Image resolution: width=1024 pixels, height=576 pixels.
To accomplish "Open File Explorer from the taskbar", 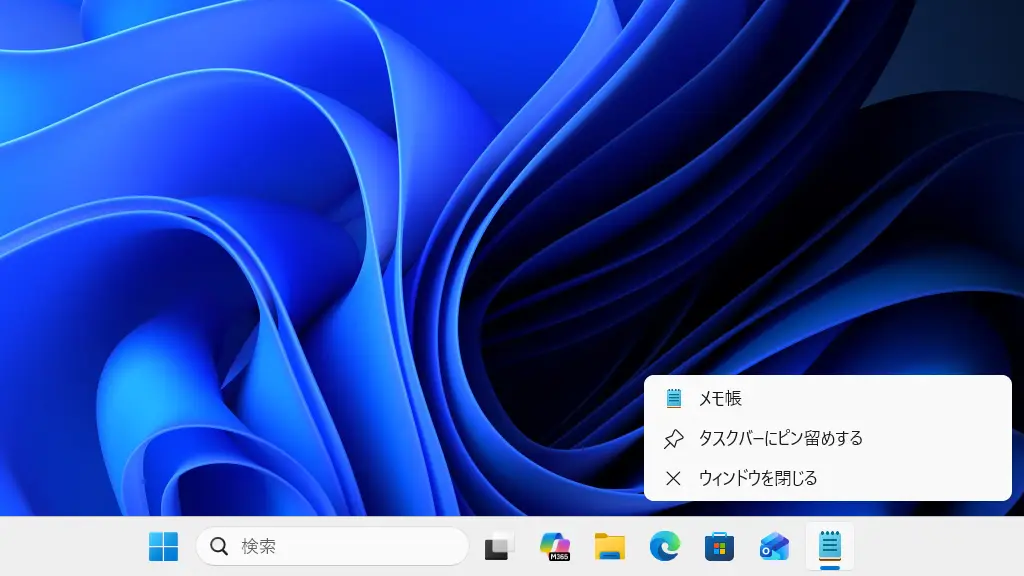I will (x=609, y=546).
